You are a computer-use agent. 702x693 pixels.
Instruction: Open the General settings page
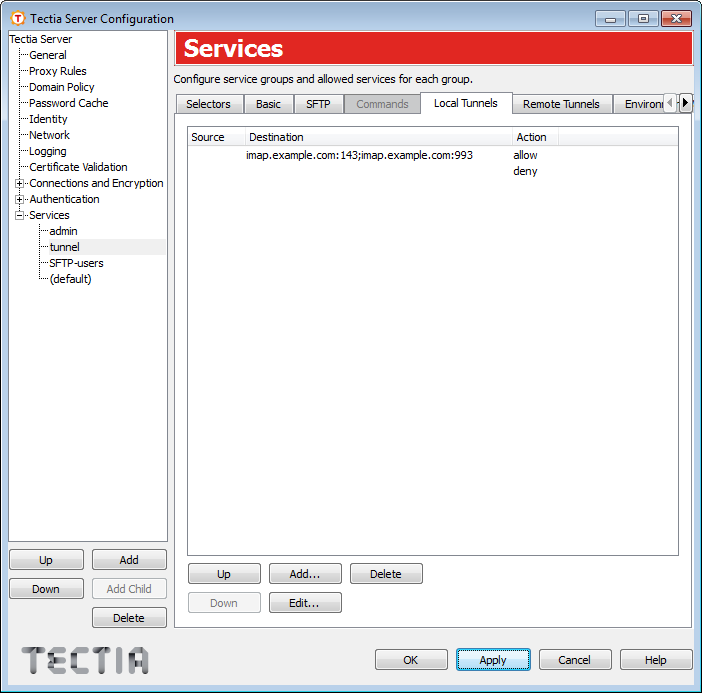tap(48, 55)
